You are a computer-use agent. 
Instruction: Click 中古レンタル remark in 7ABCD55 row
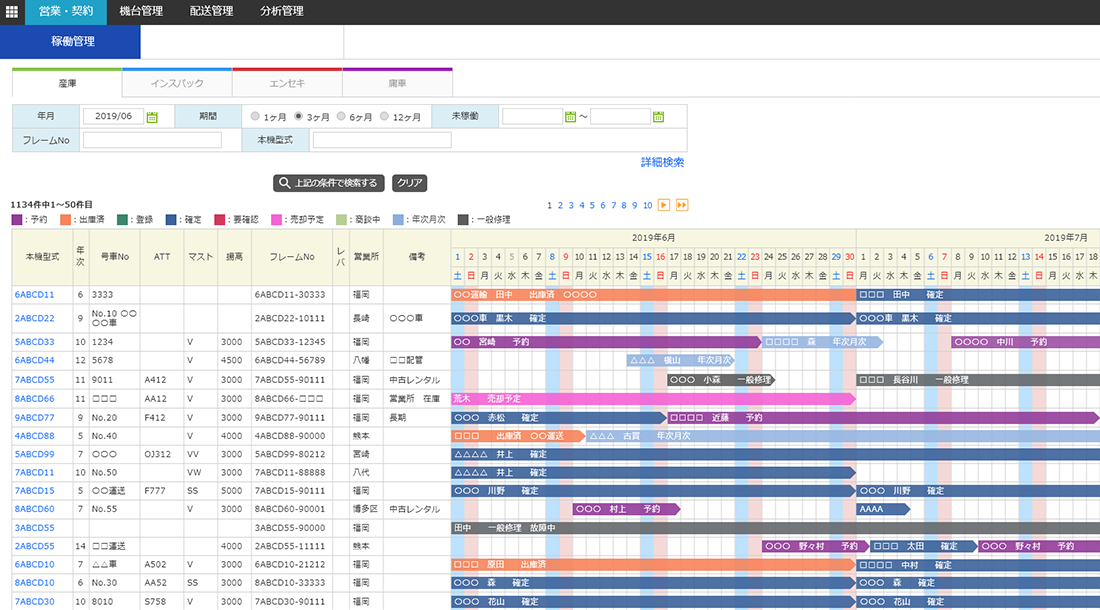click(x=415, y=380)
